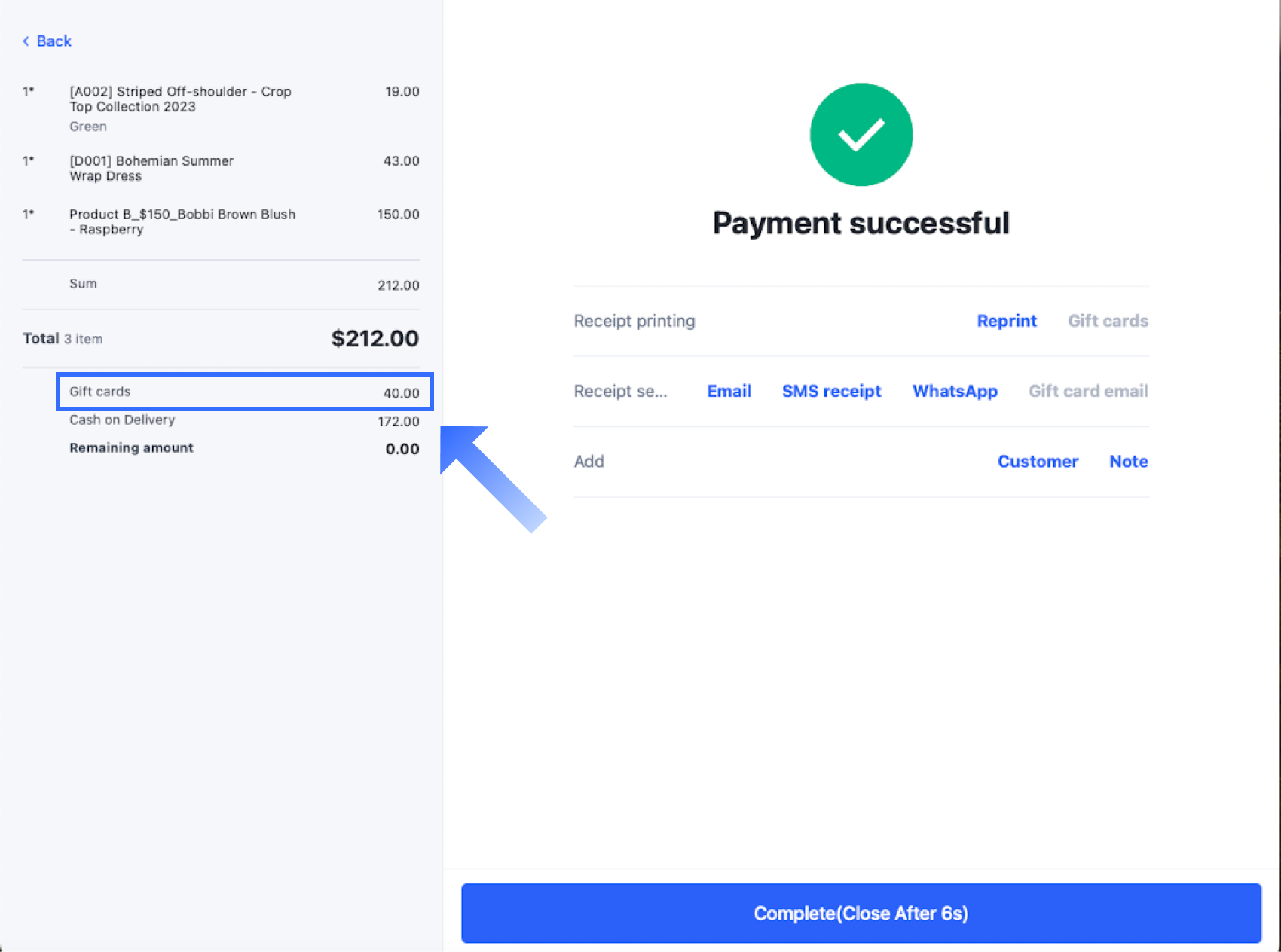Click the $212.00 total amount
The image size is (1281, 952).
click(x=375, y=339)
